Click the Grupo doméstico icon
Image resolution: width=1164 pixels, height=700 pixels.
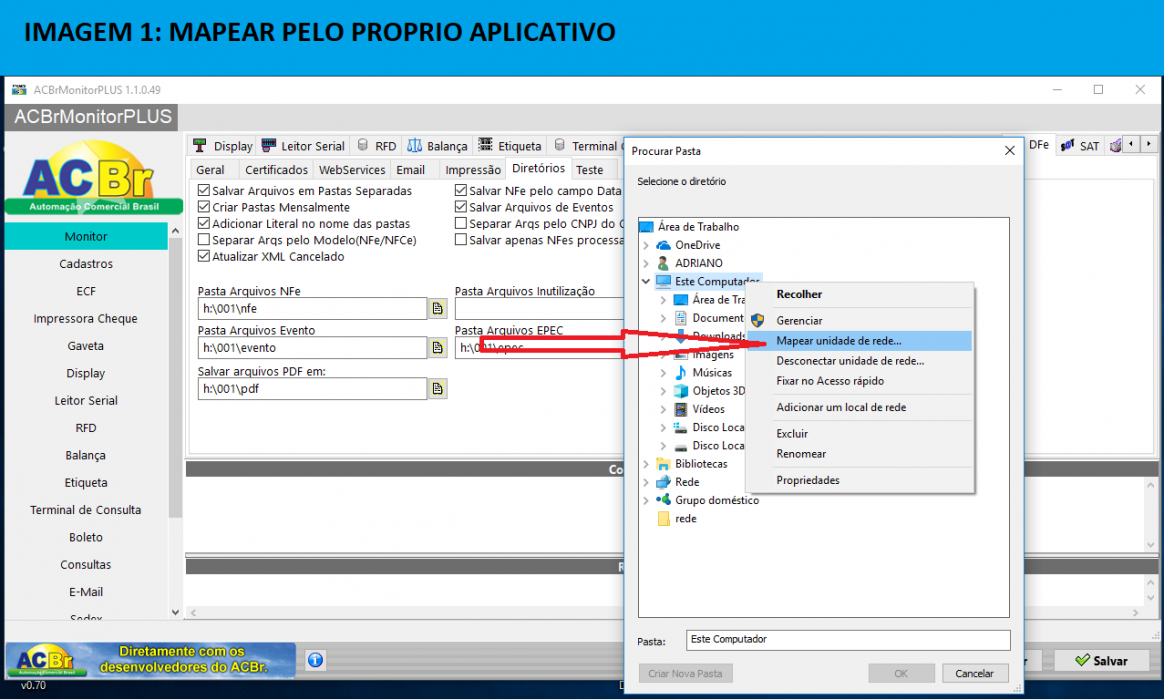tap(663, 500)
